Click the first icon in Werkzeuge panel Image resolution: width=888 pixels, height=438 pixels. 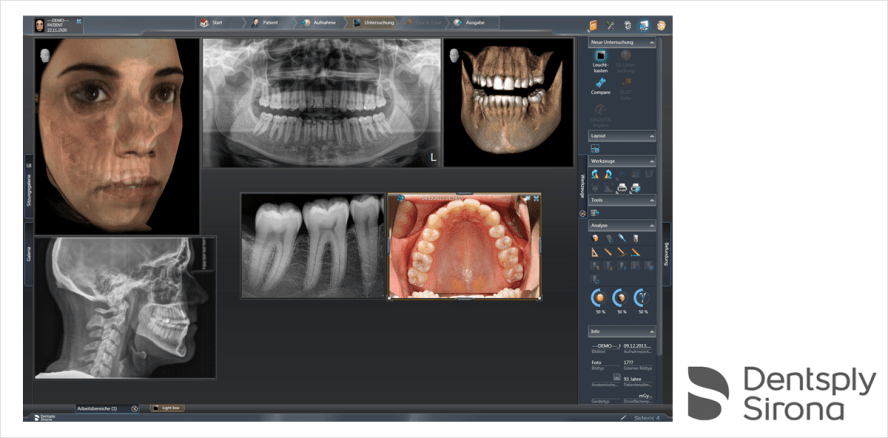click(595, 174)
